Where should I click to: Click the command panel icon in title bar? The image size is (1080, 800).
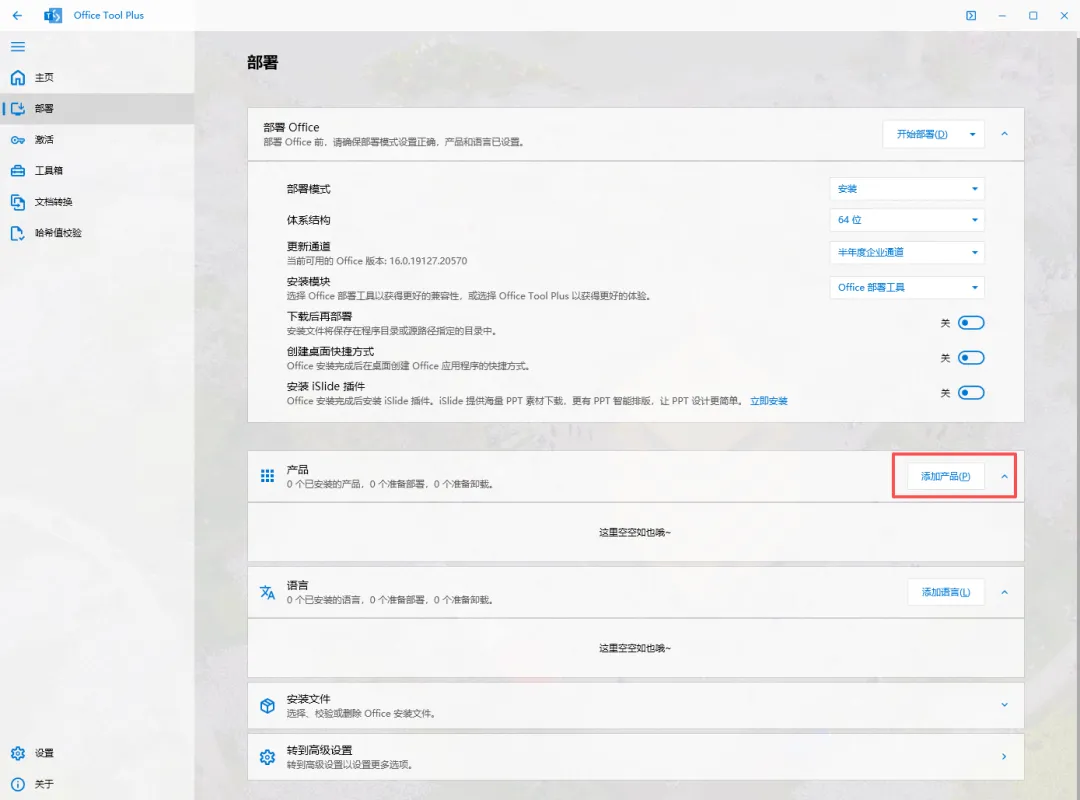(x=971, y=15)
